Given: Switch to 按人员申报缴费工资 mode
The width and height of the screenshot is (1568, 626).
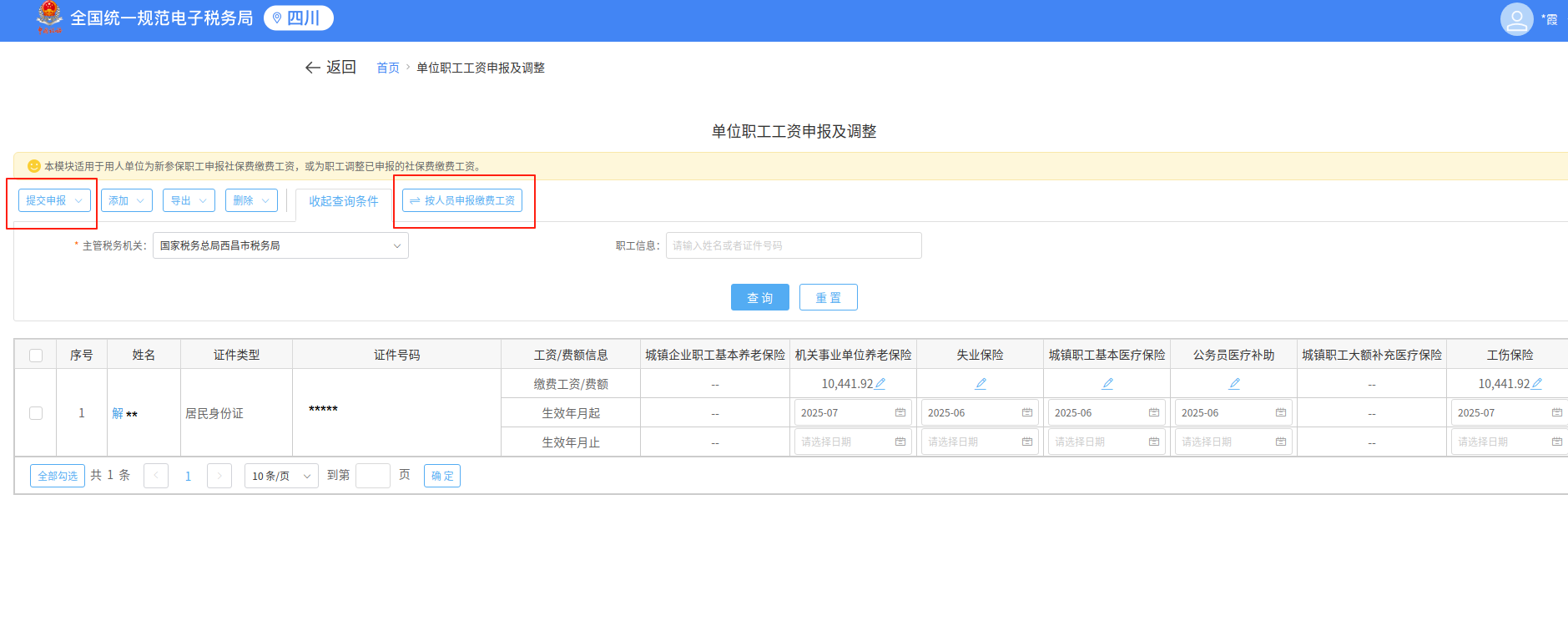Looking at the screenshot, I should [462, 200].
